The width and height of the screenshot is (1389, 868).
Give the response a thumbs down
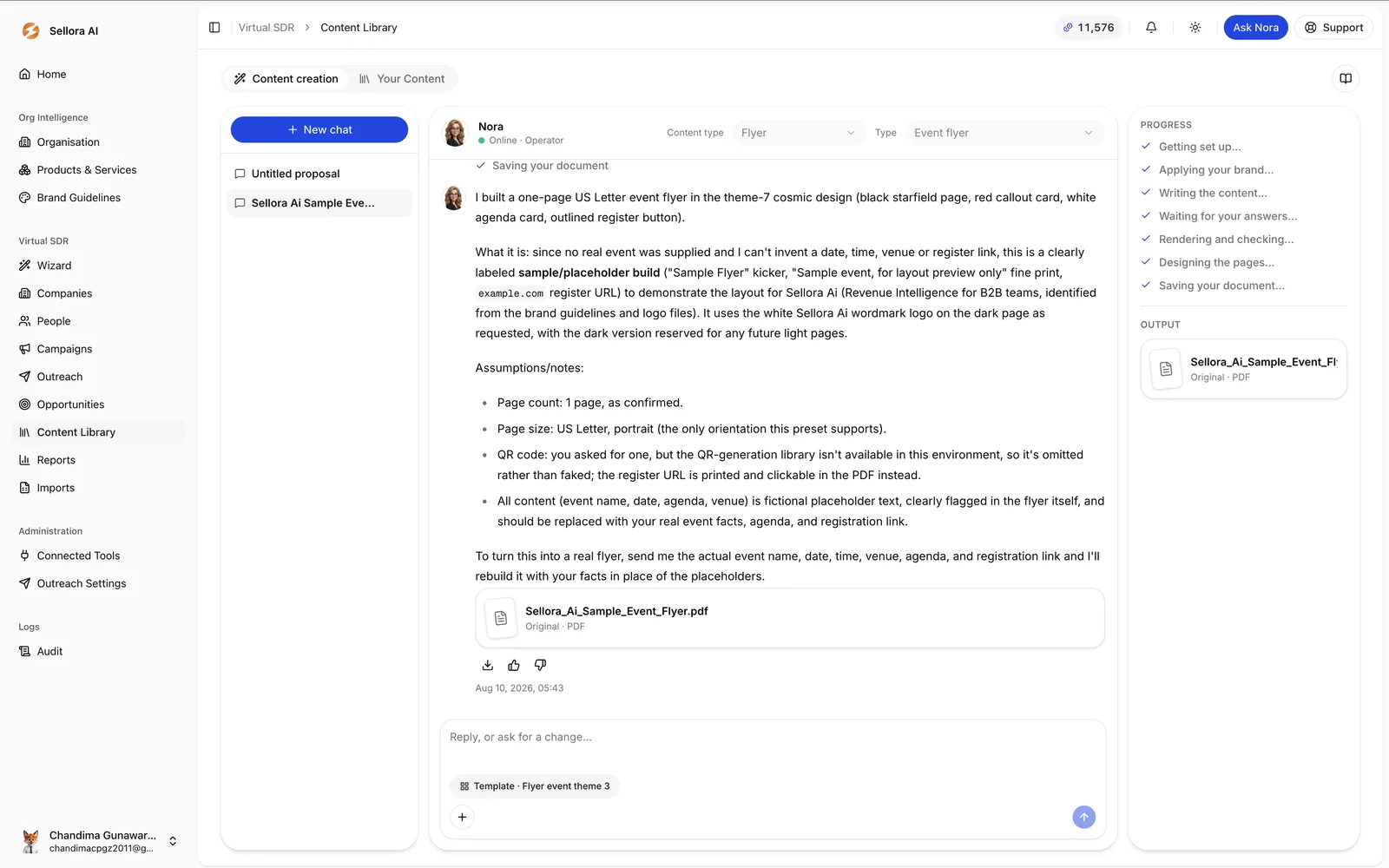point(540,665)
